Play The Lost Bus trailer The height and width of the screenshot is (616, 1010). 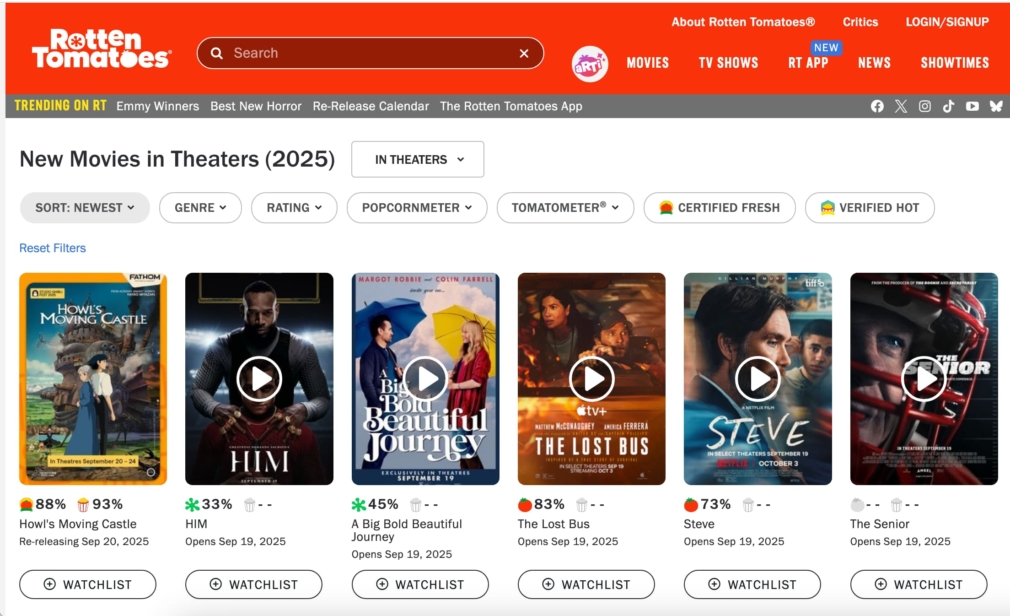pos(591,379)
